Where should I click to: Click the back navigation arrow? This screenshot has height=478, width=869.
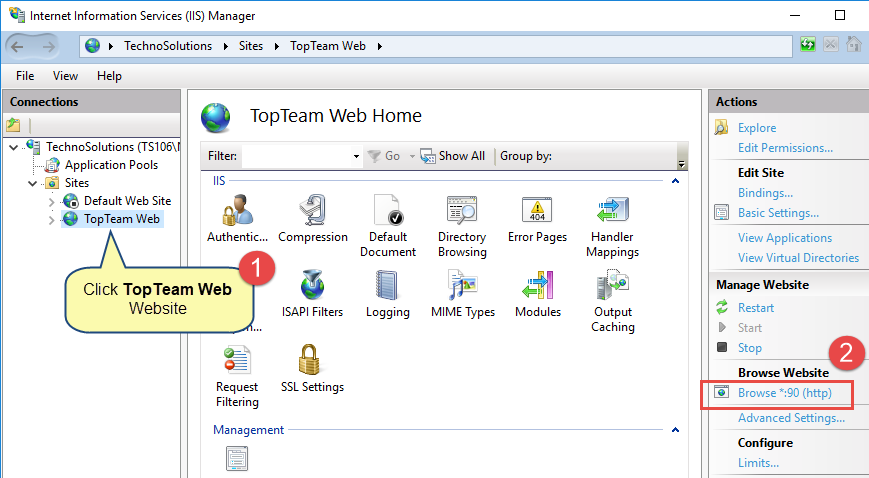tap(17, 47)
